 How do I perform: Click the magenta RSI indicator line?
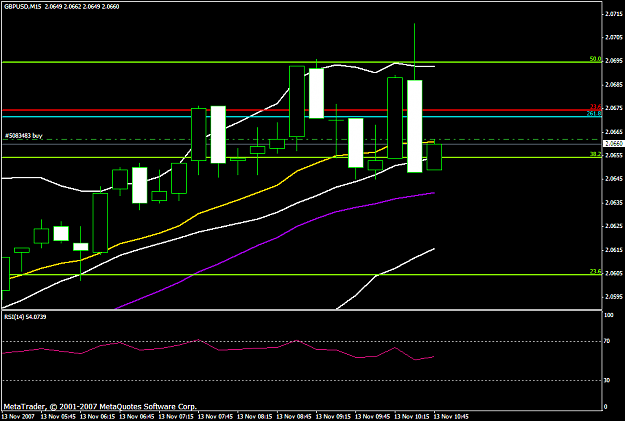point(218,350)
